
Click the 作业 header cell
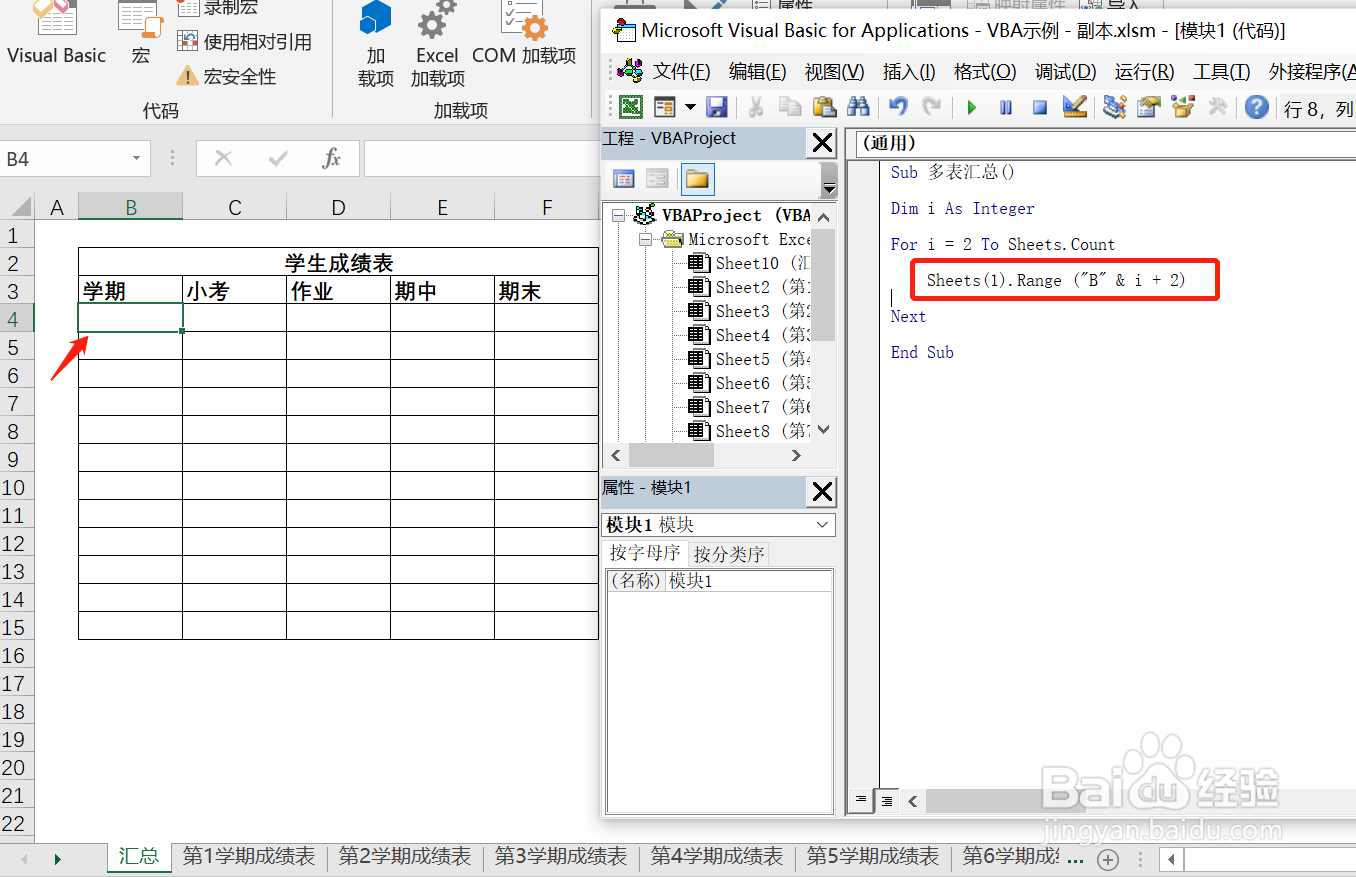[338, 291]
